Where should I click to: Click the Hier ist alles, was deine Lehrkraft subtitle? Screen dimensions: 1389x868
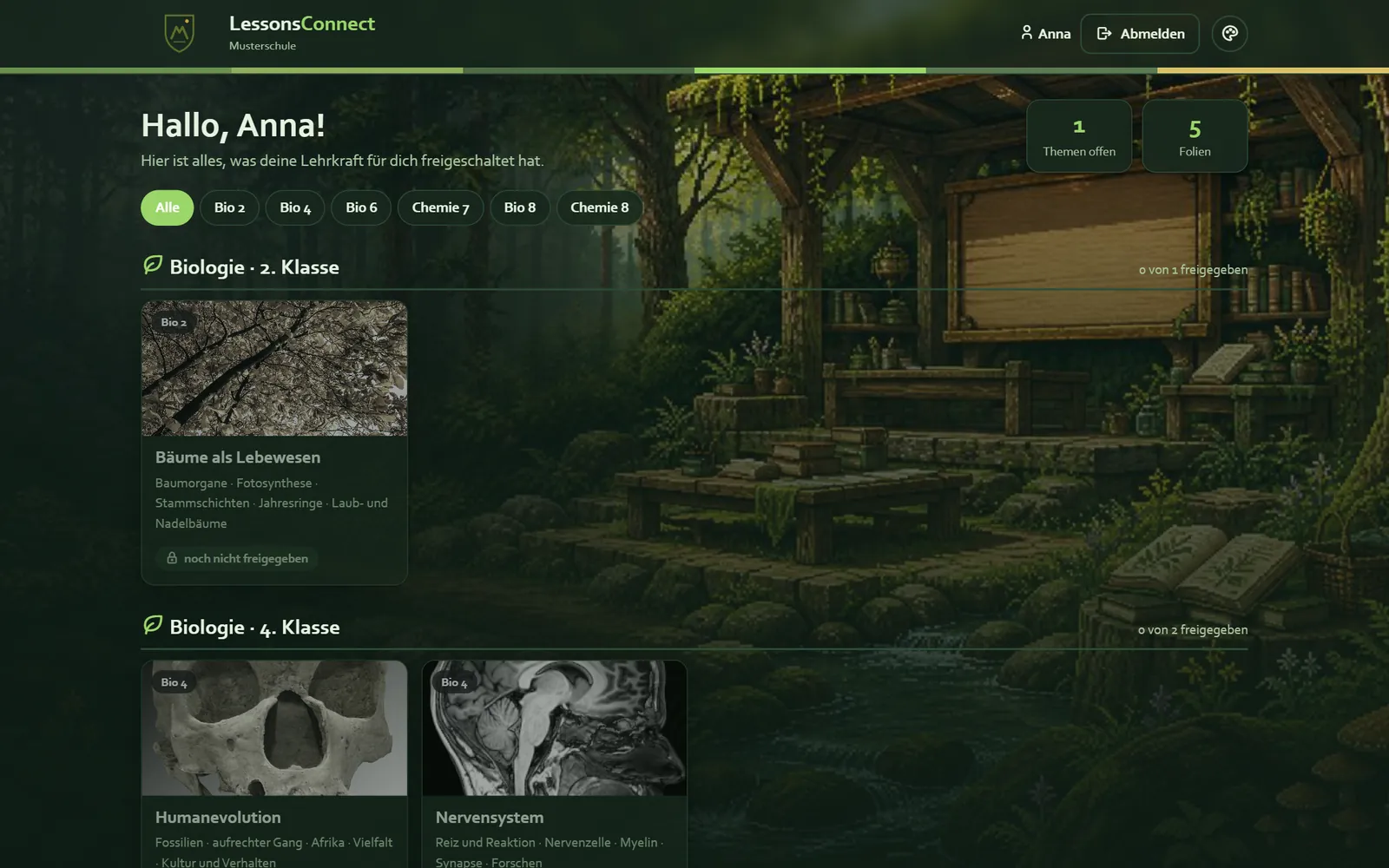[342, 161]
